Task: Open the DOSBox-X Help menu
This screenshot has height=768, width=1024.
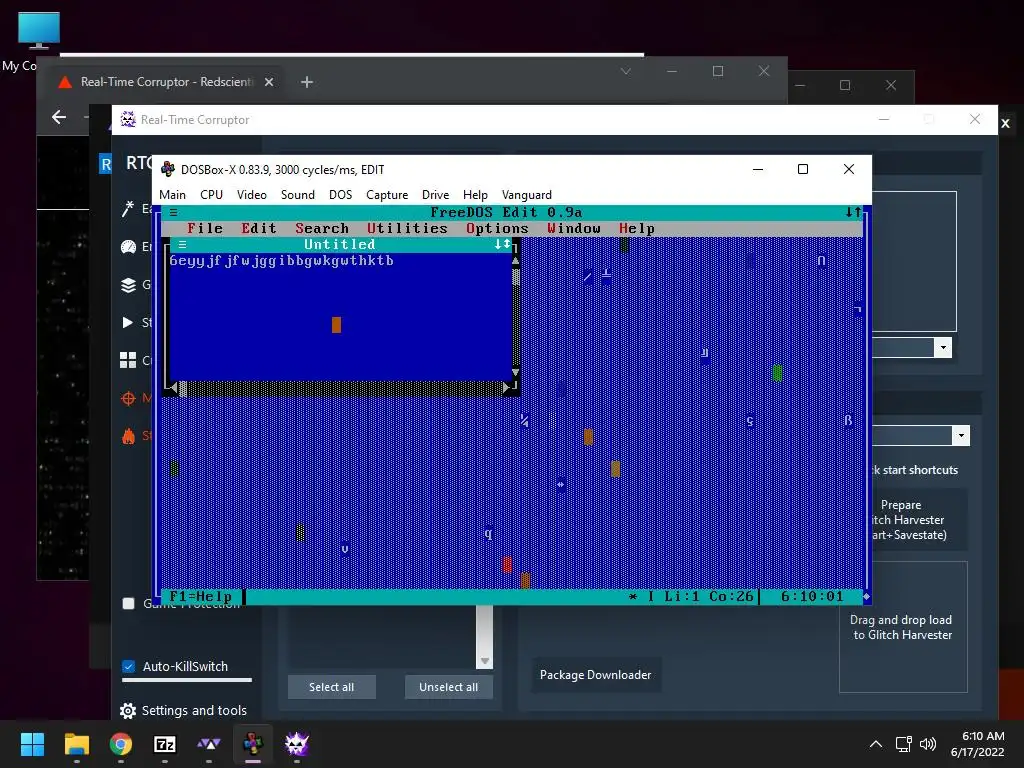Action: (475, 195)
